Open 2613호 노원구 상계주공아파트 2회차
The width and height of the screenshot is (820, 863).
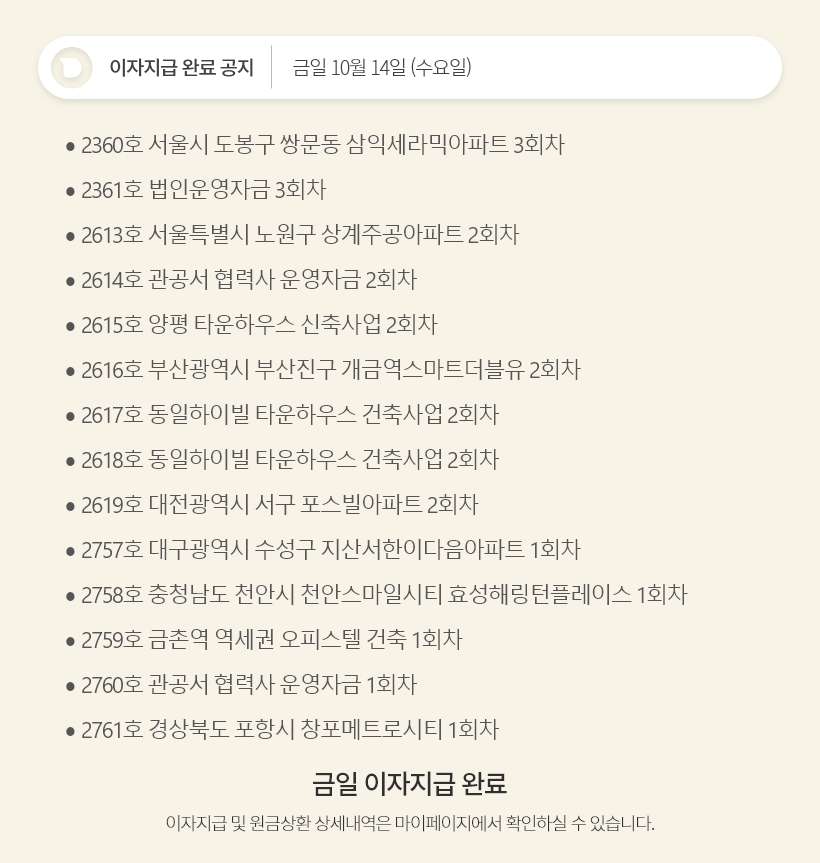point(299,235)
